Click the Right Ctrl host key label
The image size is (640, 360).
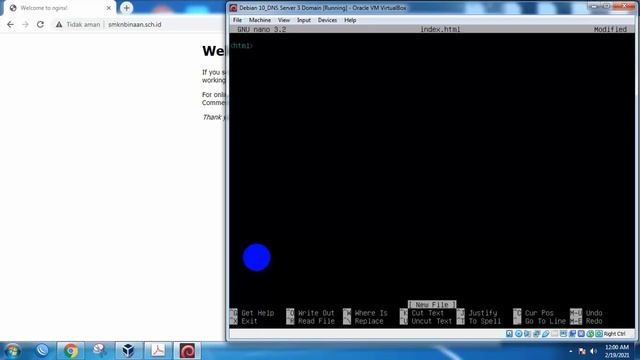click(614, 333)
